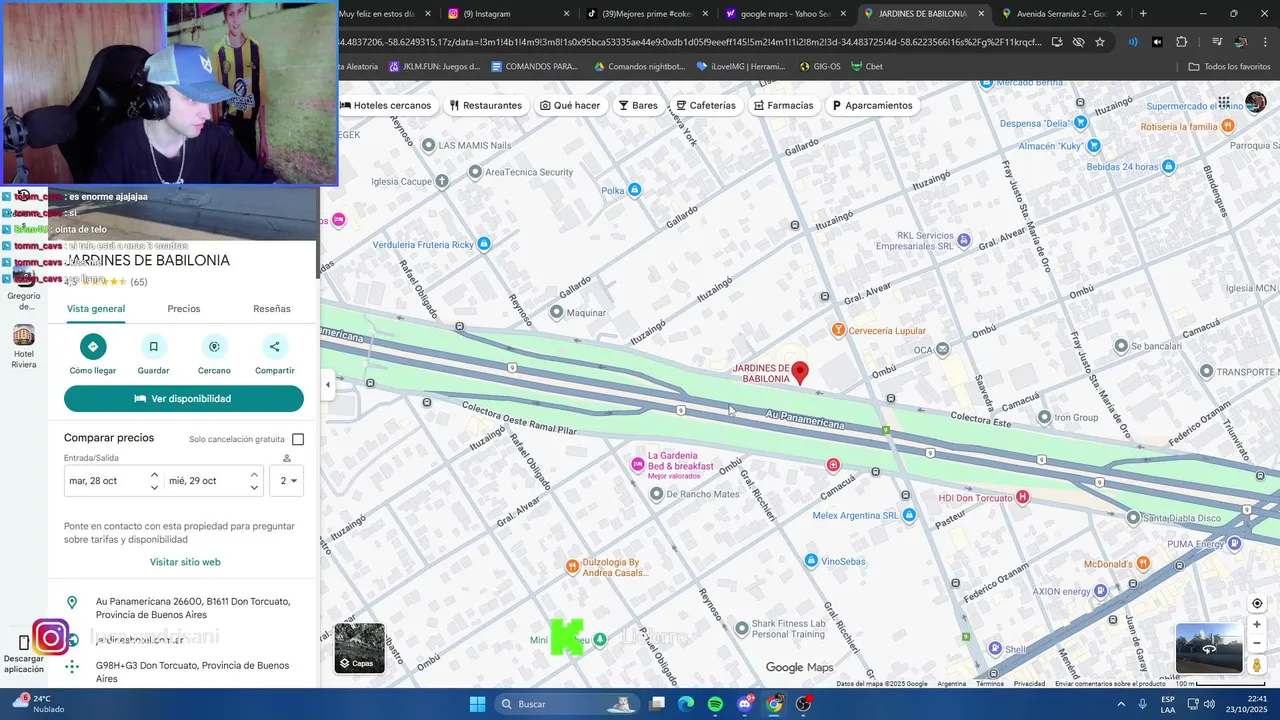Zoom in on the map

(x=1257, y=624)
